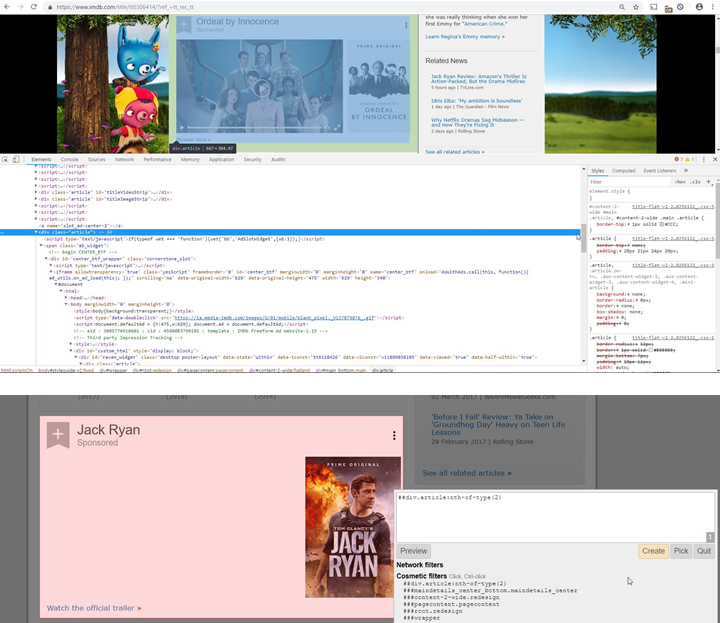Click the #CCC border-top color swatch
The height and width of the screenshot is (623, 720).
(662, 225)
